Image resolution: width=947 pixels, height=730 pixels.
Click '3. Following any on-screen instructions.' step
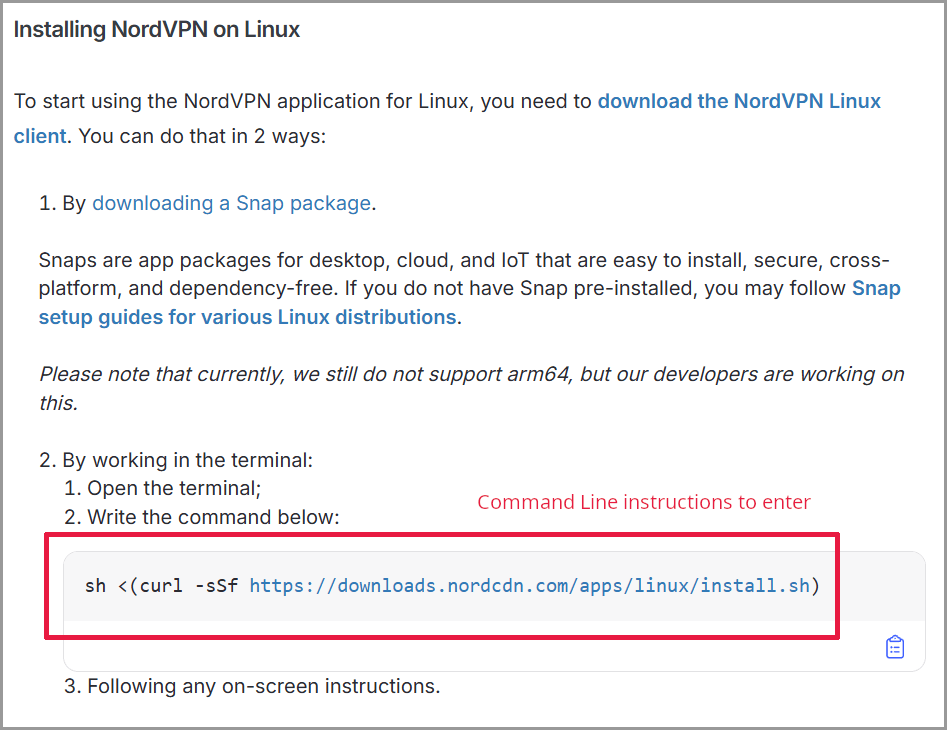pyautogui.click(x=252, y=686)
